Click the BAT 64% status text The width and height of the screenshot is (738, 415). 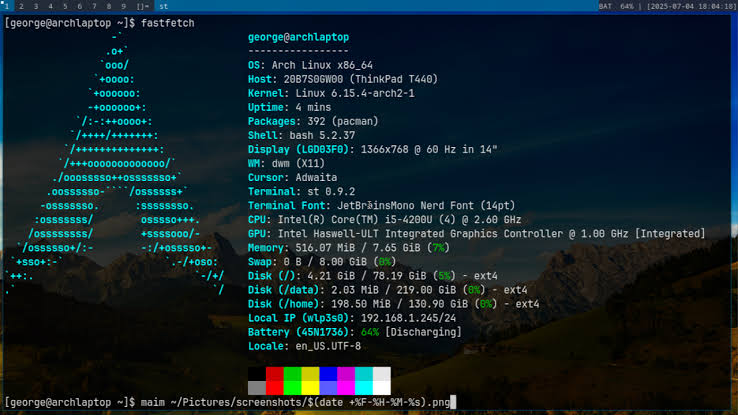616,7
